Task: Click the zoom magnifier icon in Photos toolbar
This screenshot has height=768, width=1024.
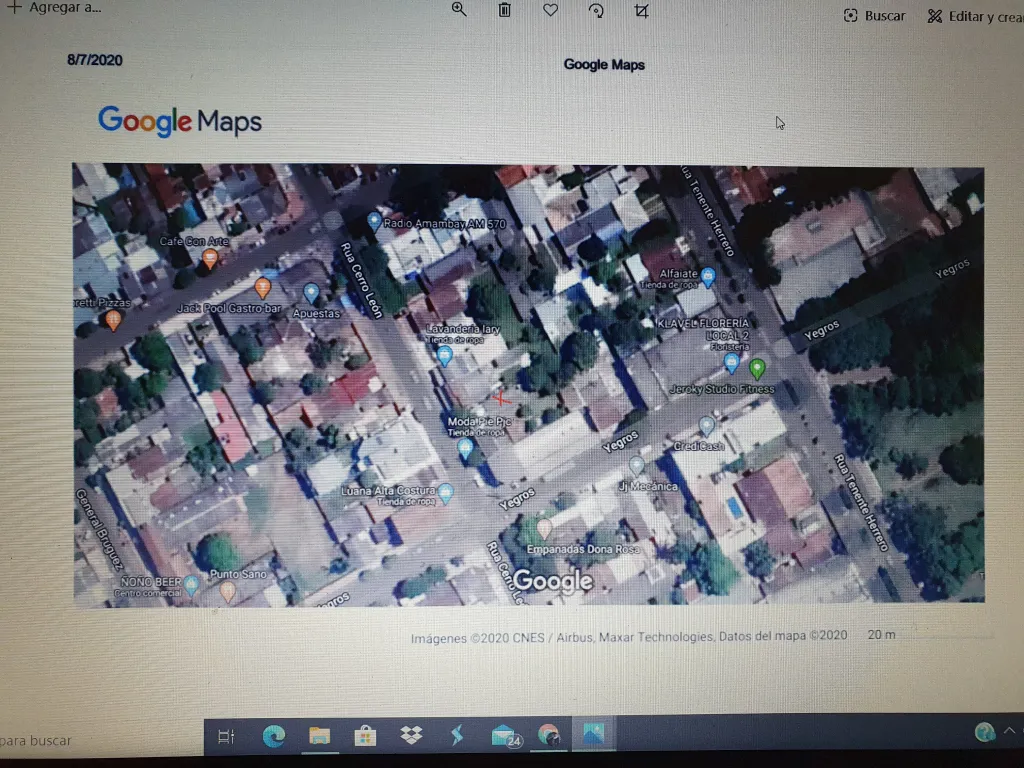Action: [459, 9]
